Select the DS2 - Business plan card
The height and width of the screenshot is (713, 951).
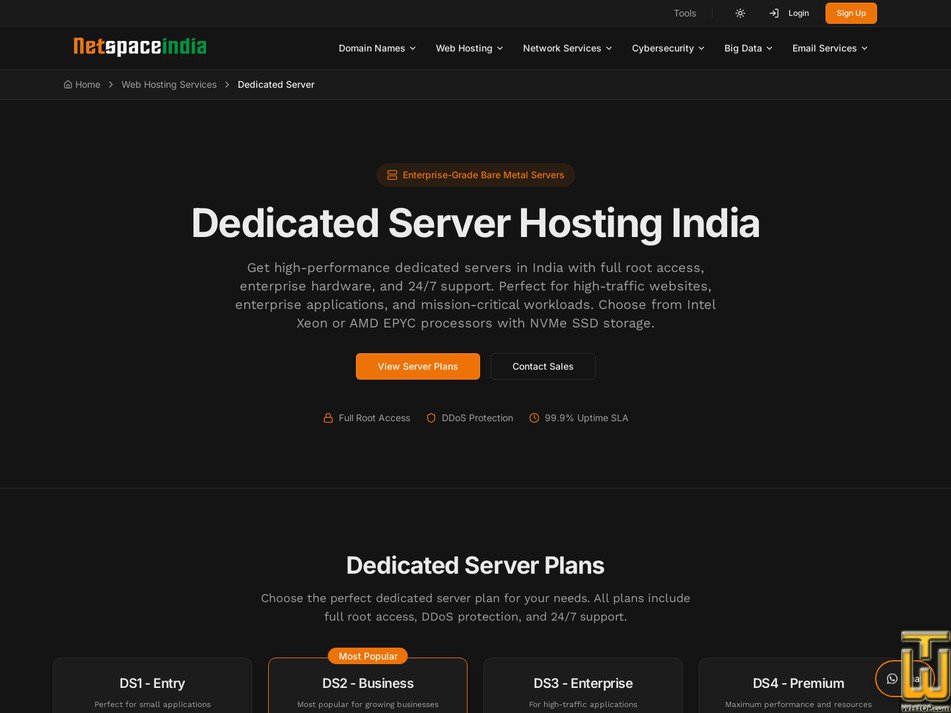[x=368, y=685]
